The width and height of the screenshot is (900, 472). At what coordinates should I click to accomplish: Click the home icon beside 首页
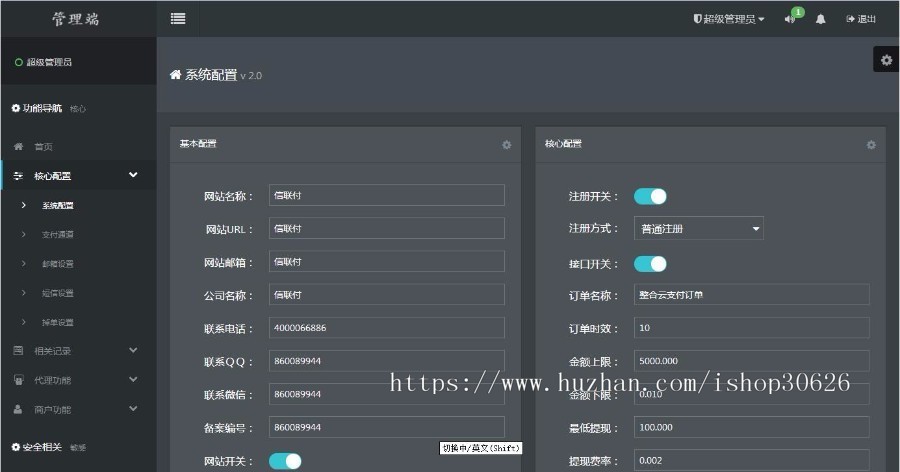pyautogui.click(x=18, y=146)
